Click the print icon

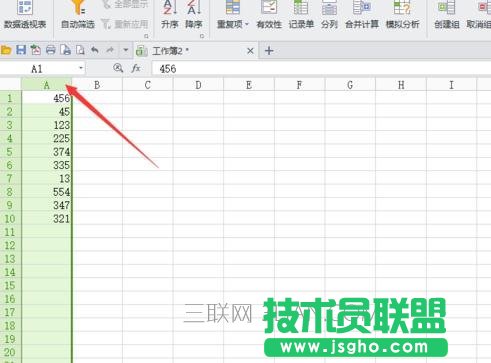click(50, 50)
